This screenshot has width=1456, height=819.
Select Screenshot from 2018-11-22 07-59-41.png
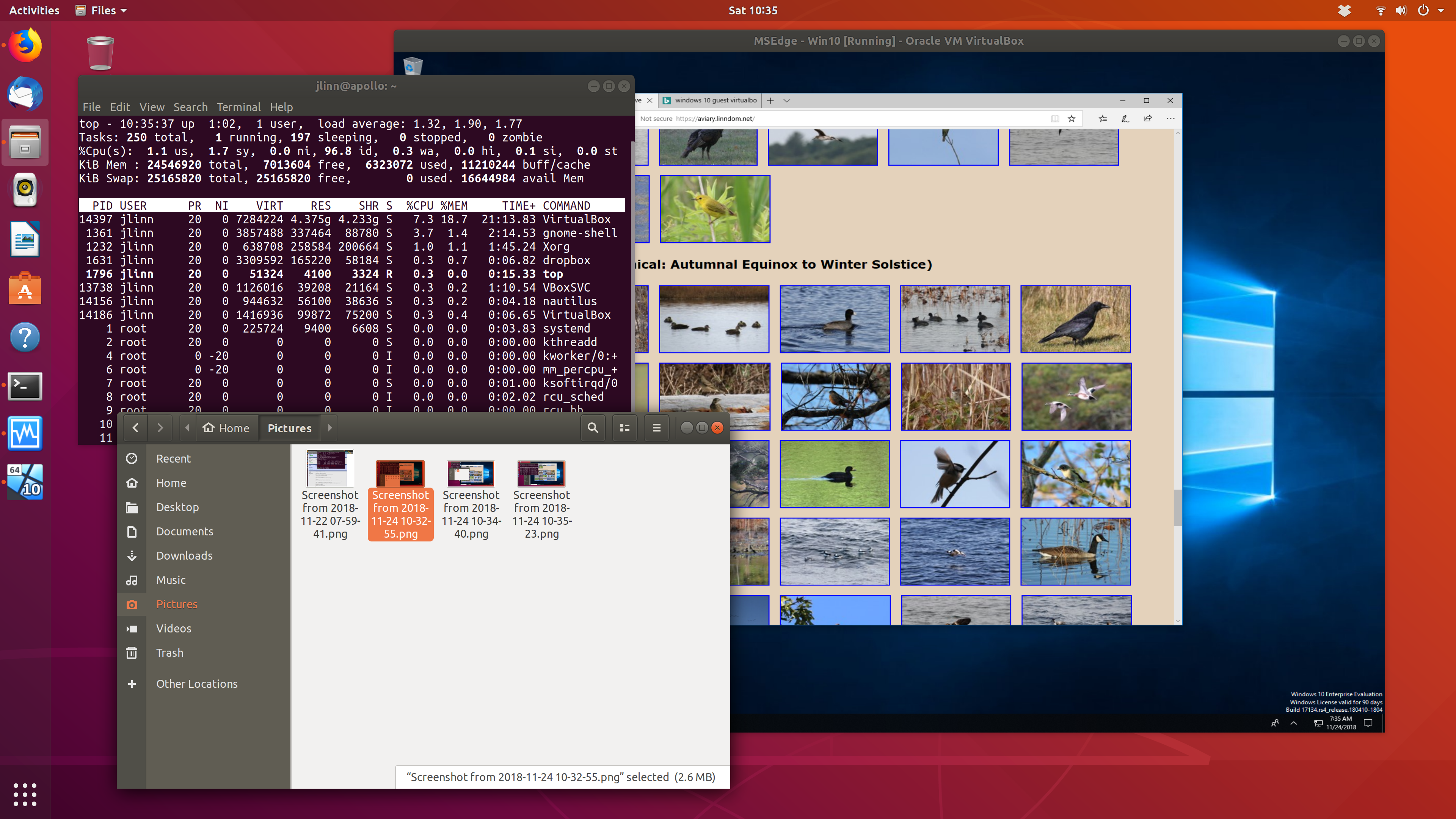330,494
